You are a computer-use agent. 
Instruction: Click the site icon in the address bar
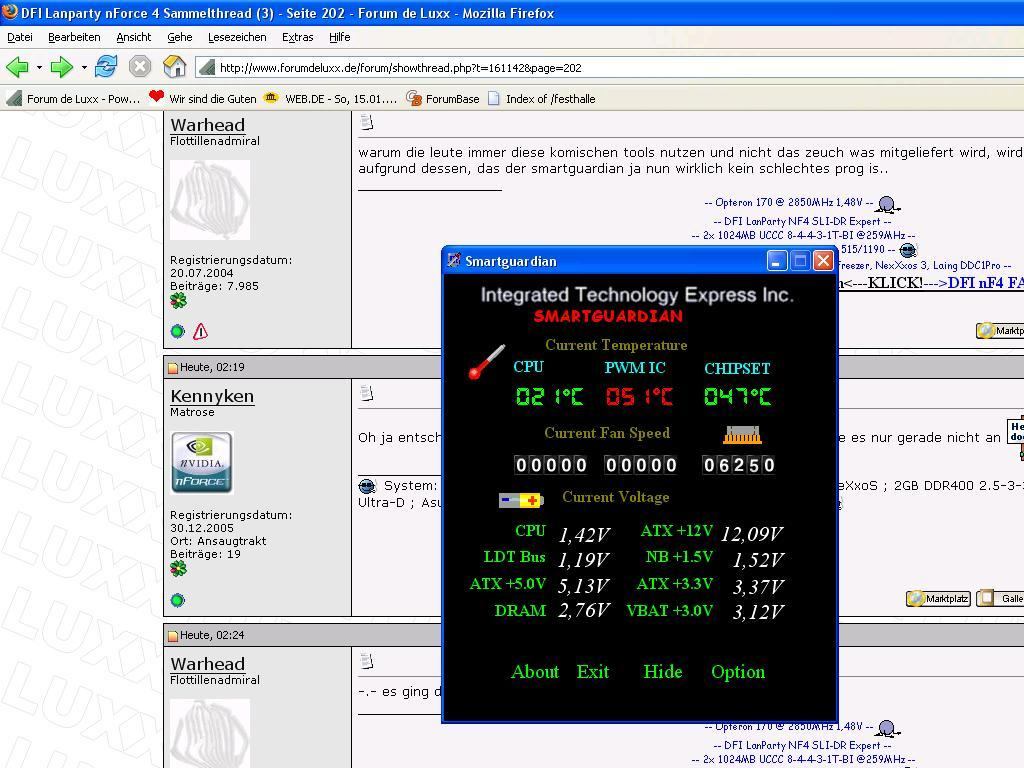206,67
